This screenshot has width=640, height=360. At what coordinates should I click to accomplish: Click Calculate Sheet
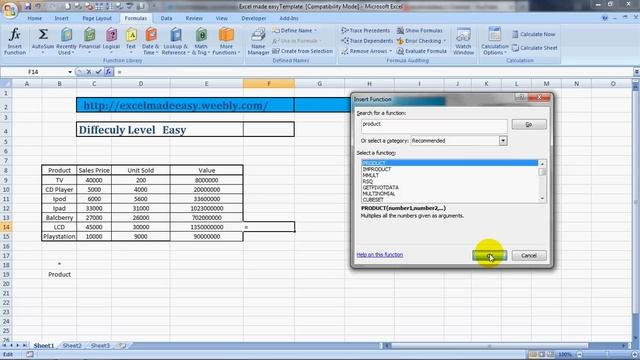tap(534, 48)
